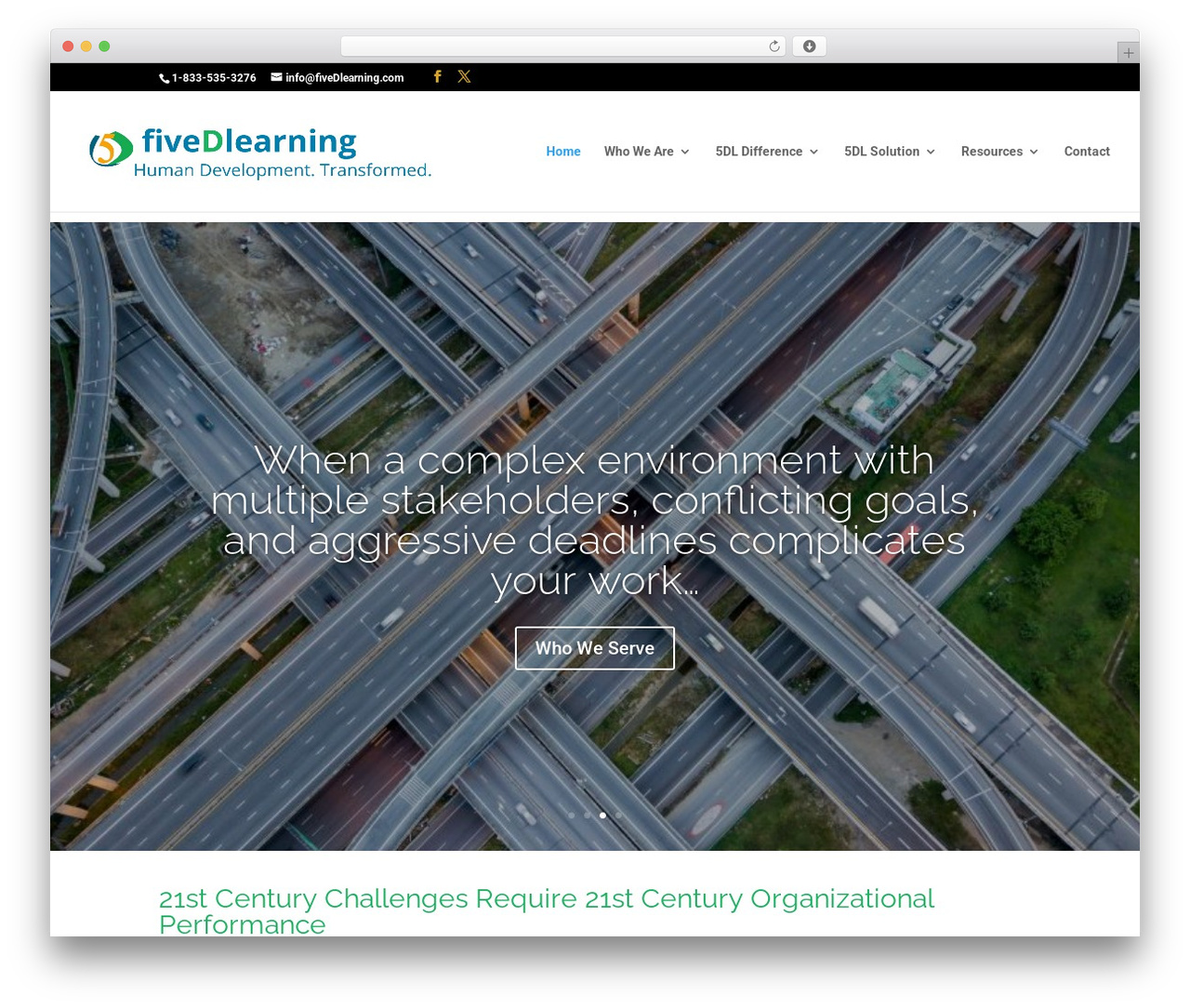The image size is (1190, 1008).
Task: Focus the browser address bar
Action: pos(562,46)
